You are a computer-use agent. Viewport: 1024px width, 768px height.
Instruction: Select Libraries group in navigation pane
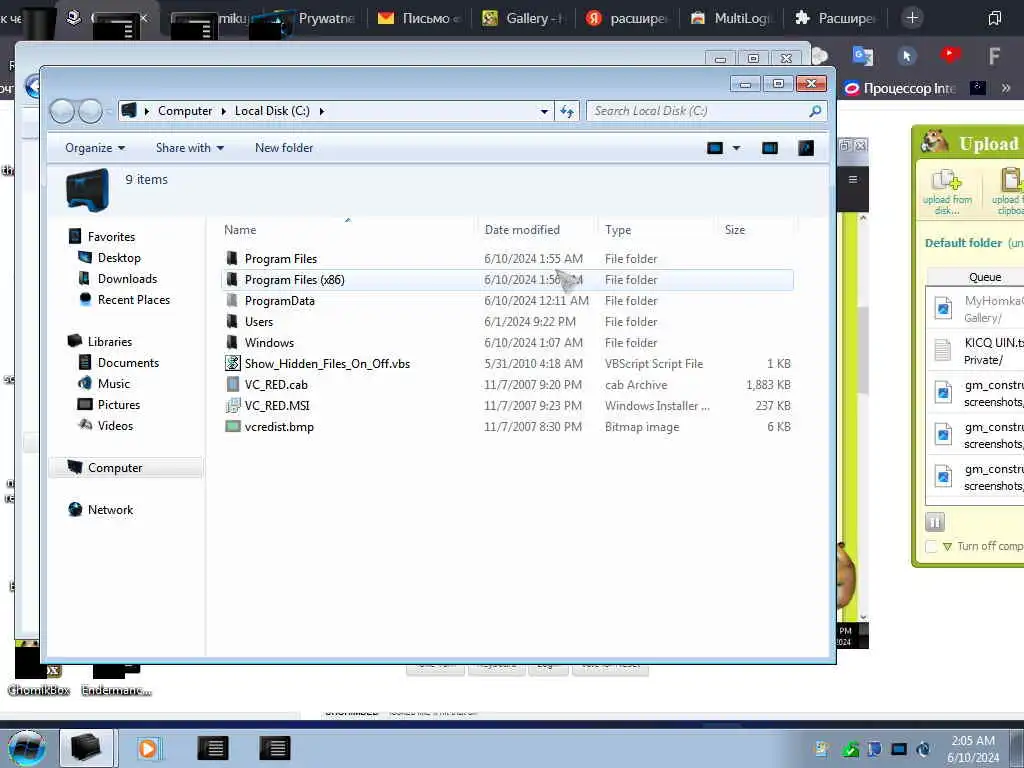tap(110, 342)
